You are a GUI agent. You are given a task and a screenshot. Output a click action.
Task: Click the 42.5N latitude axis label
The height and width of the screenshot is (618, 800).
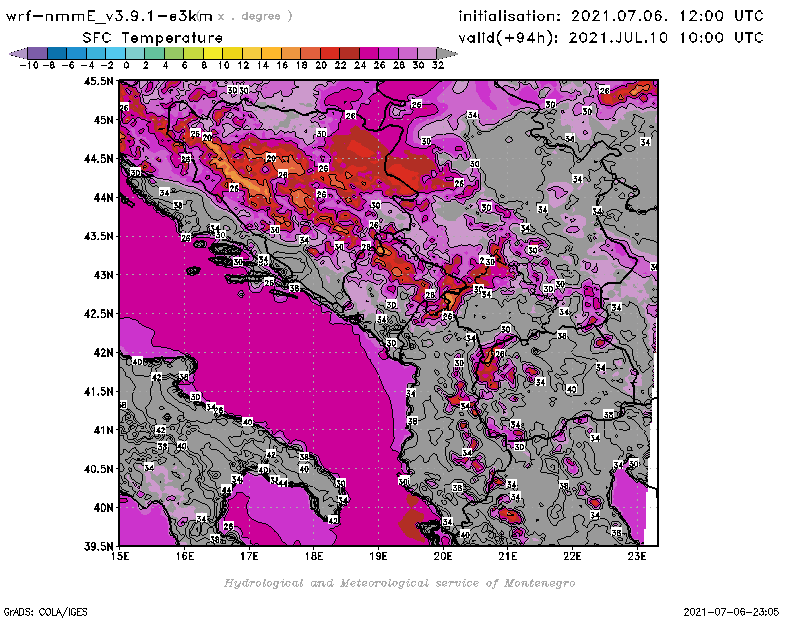pos(98,314)
